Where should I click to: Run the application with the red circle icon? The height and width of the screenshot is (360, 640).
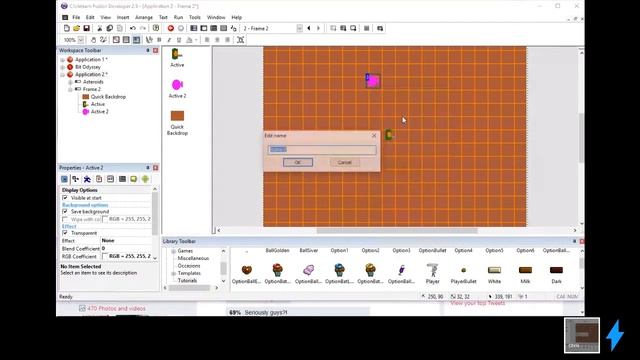point(171,28)
